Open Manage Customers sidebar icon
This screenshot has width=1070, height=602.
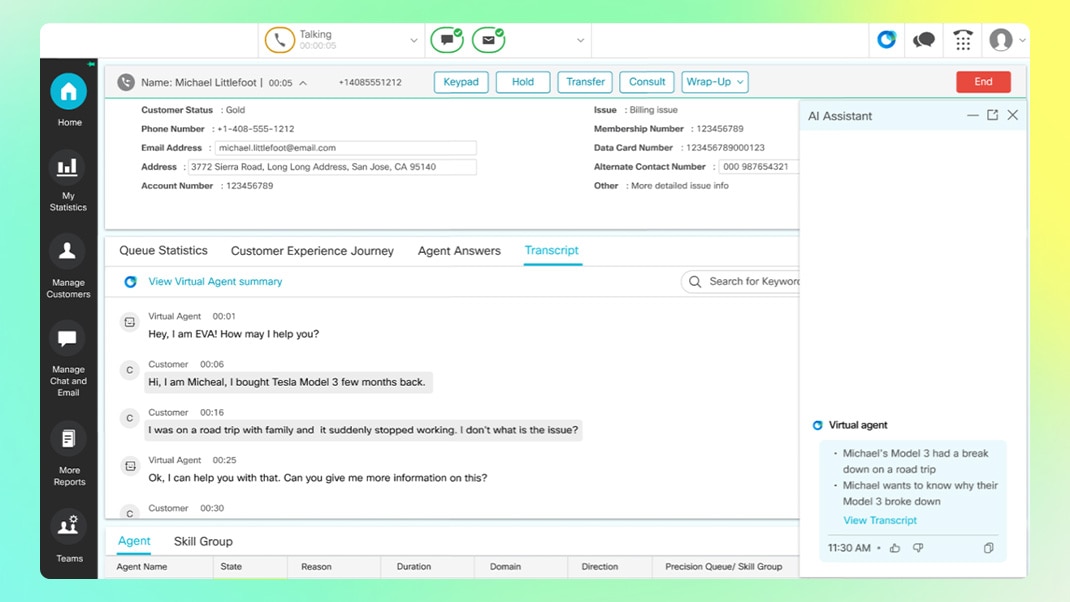[x=68, y=252]
